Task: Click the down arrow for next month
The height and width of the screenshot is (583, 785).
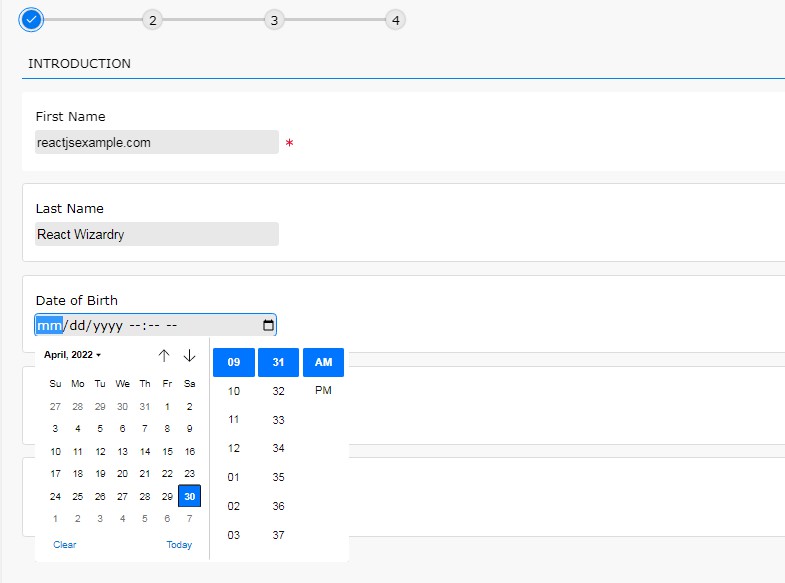Action: coord(189,355)
